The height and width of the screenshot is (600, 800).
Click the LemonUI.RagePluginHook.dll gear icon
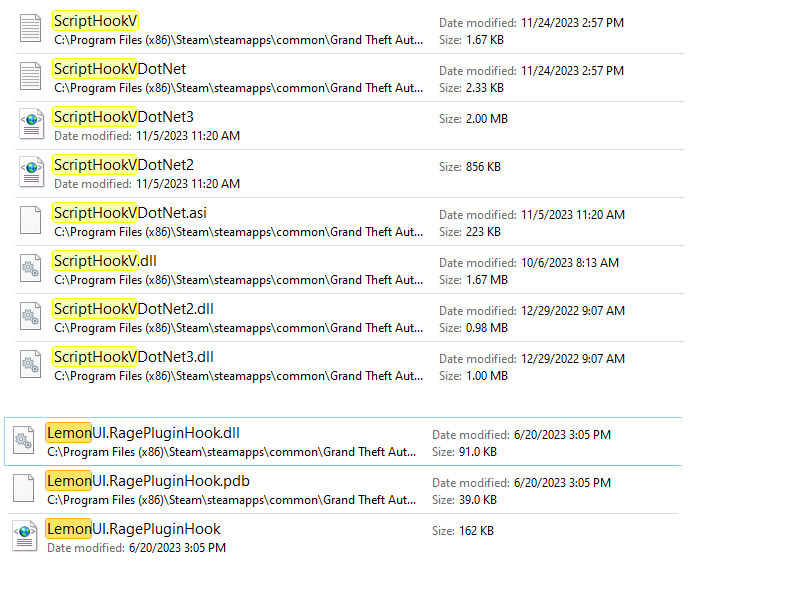(24, 440)
